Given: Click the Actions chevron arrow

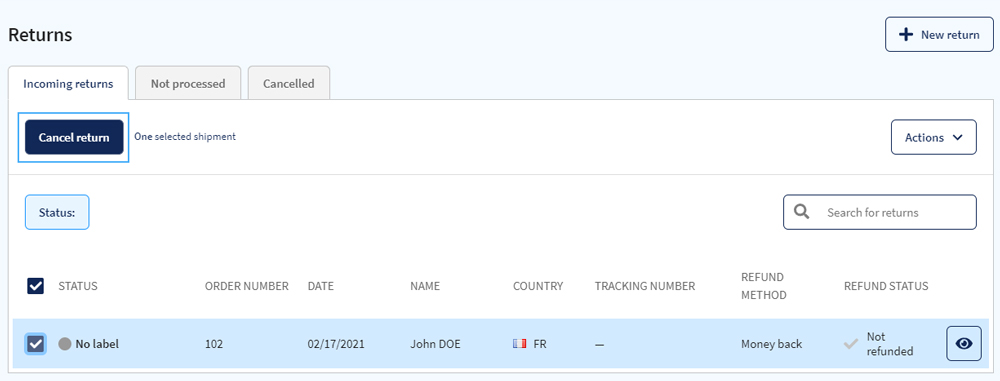Looking at the screenshot, I should pos(957,137).
